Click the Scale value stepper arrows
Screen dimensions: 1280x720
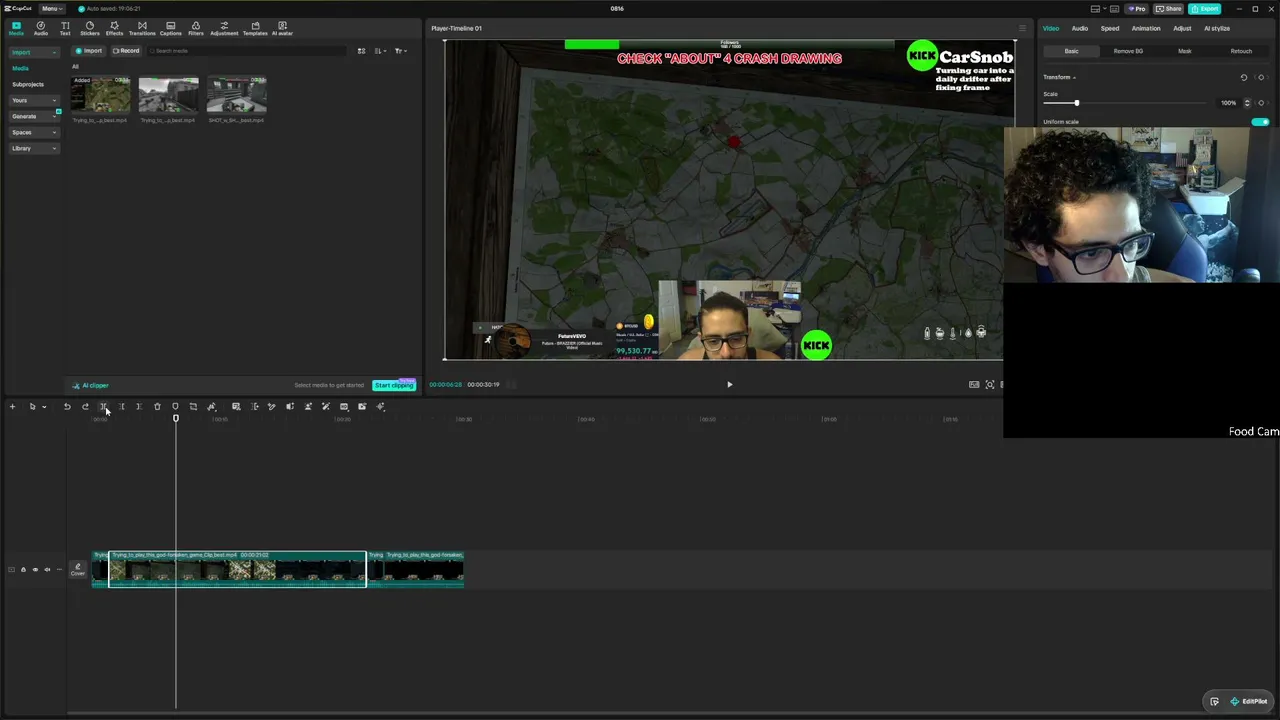pyautogui.click(x=1245, y=103)
